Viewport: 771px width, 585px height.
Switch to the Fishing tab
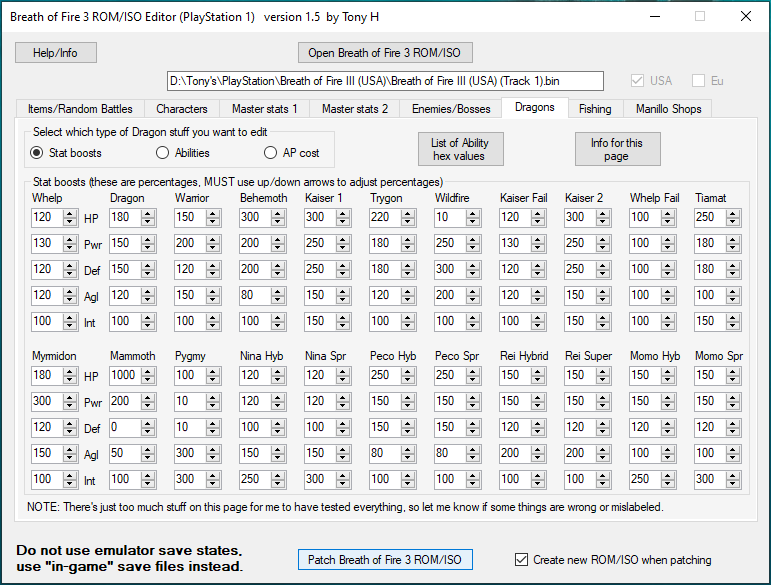(x=595, y=108)
